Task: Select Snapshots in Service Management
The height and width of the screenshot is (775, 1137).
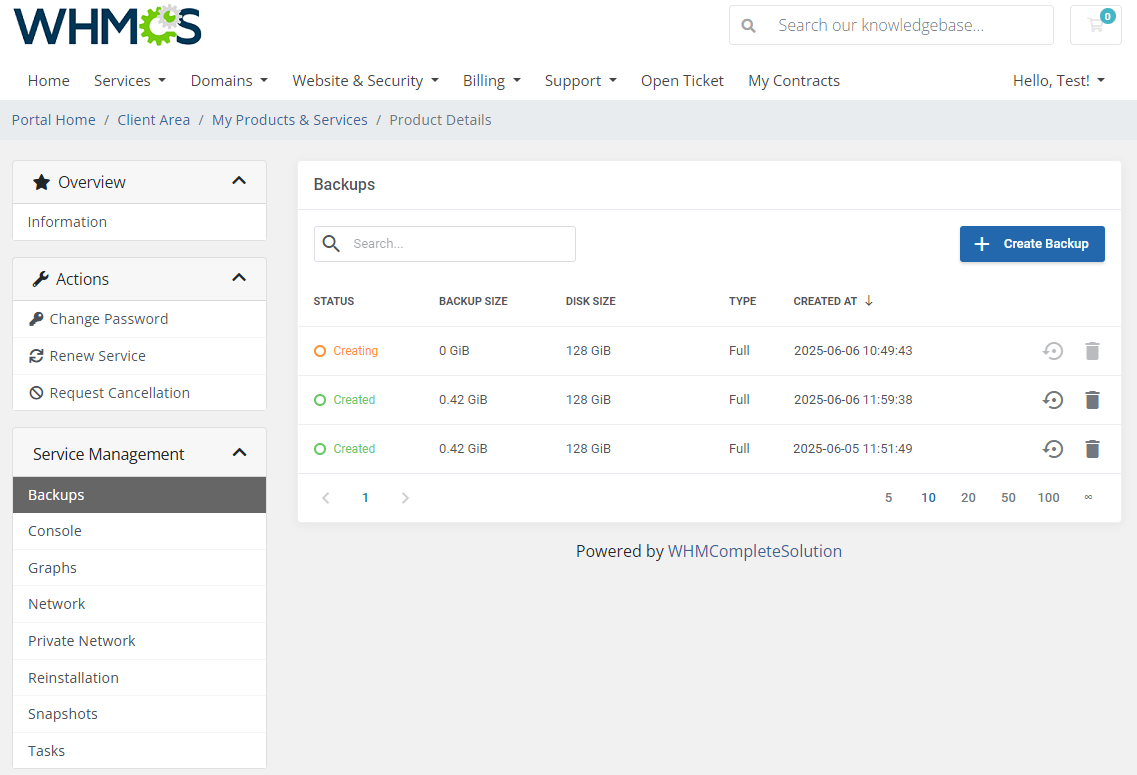Action: (62, 713)
